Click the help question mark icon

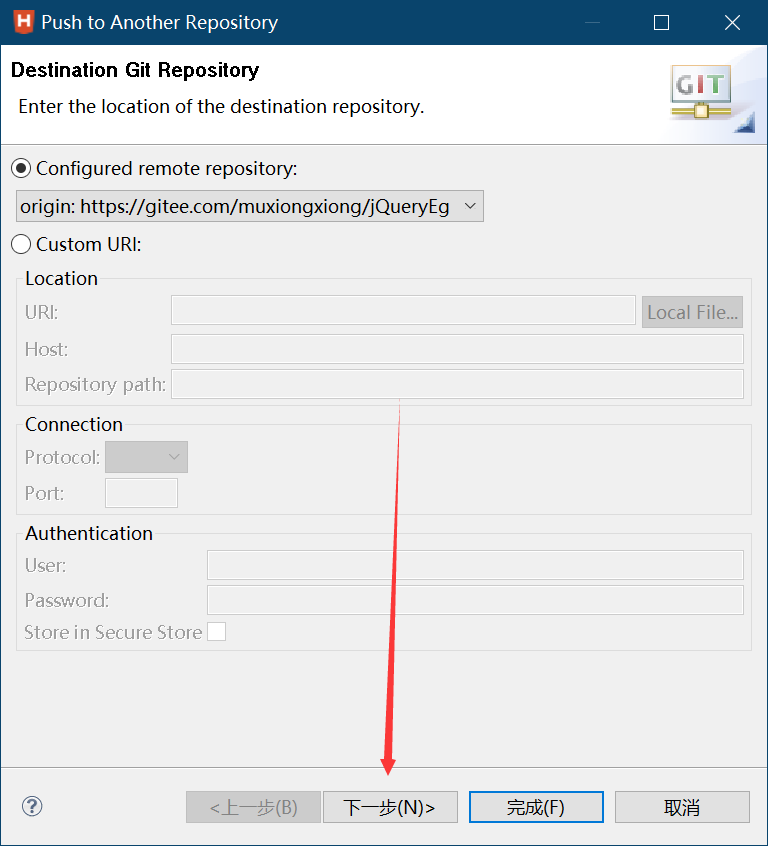32,807
